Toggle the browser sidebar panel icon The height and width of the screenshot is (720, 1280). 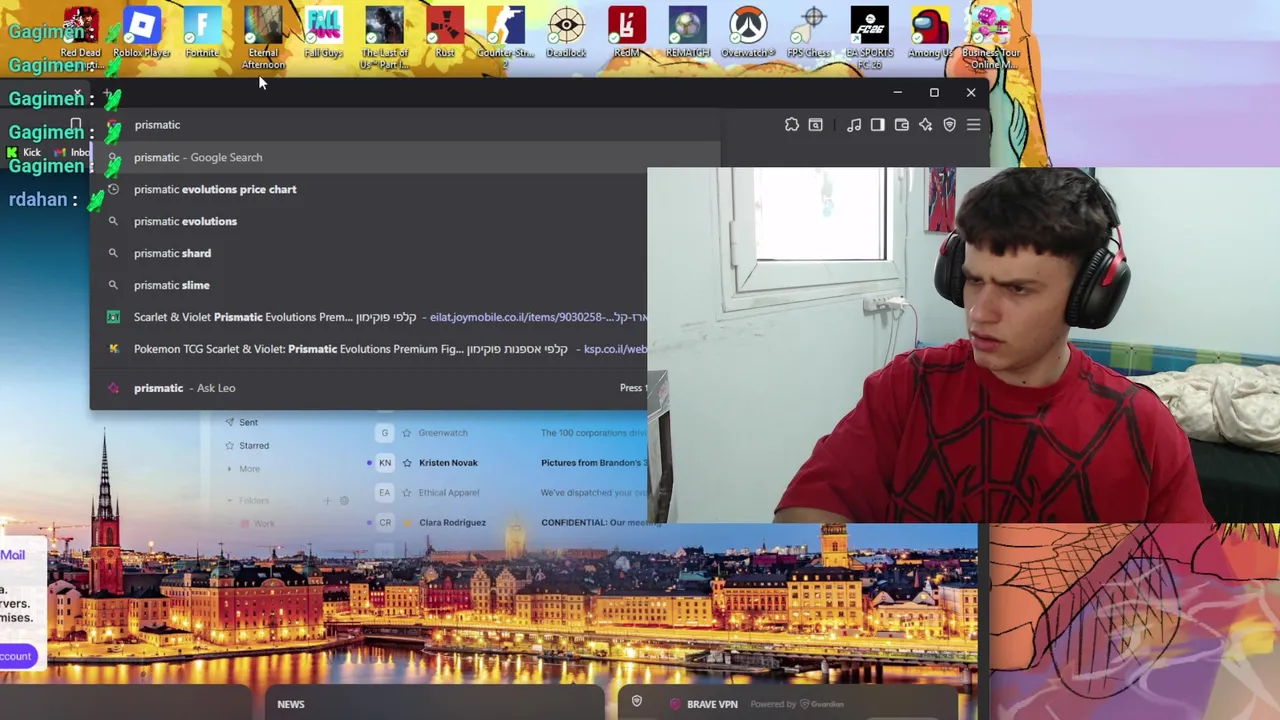click(x=877, y=125)
